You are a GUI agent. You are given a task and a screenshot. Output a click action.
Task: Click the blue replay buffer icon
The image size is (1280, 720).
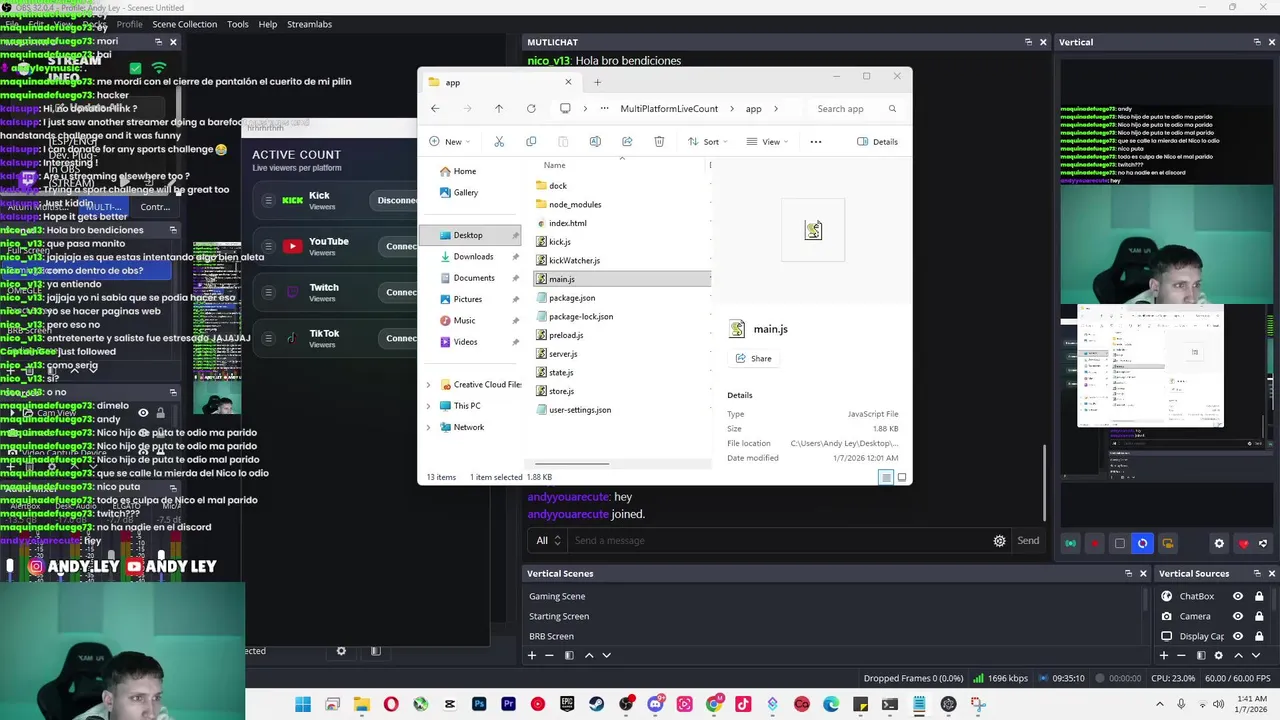tap(1143, 543)
